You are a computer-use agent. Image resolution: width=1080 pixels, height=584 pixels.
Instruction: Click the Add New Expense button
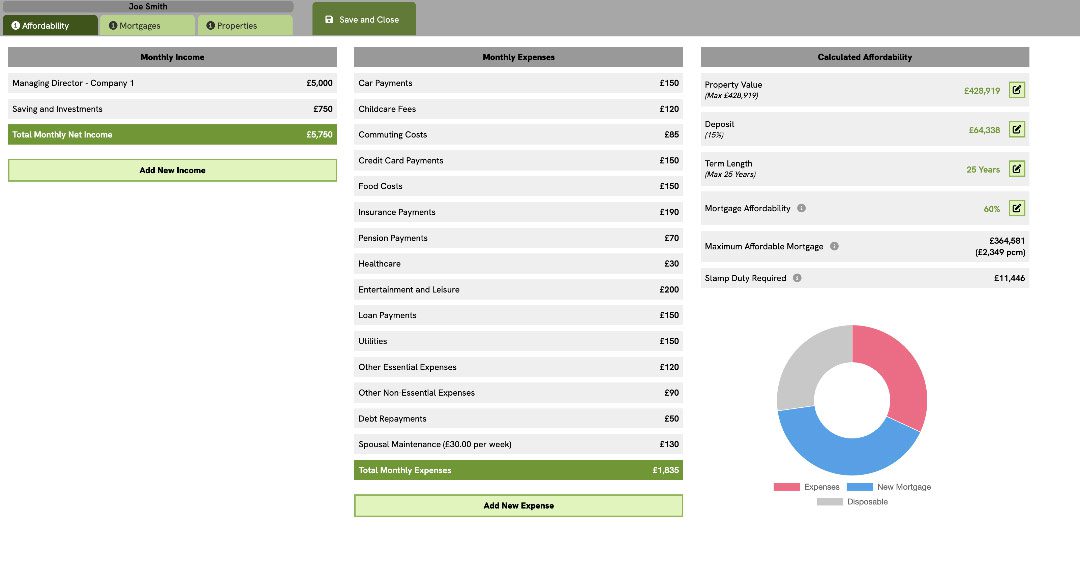(518, 505)
